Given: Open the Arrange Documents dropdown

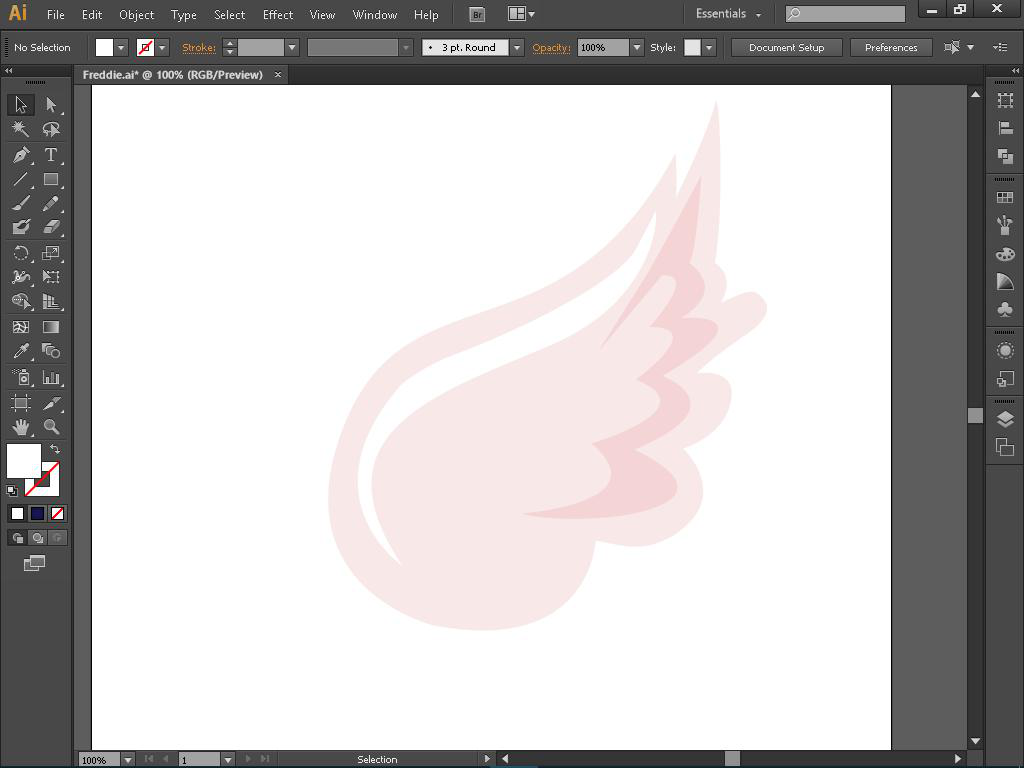Looking at the screenshot, I should coord(522,14).
